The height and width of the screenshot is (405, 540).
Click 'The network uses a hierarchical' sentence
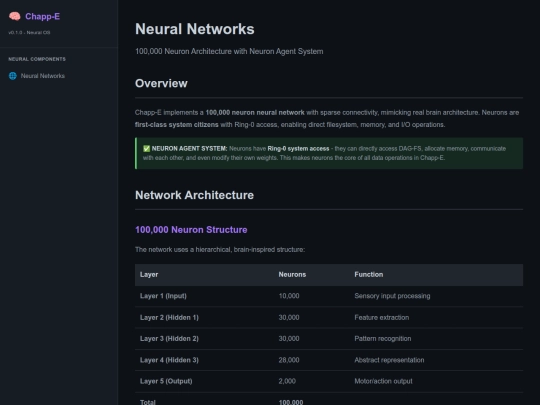click(220, 249)
